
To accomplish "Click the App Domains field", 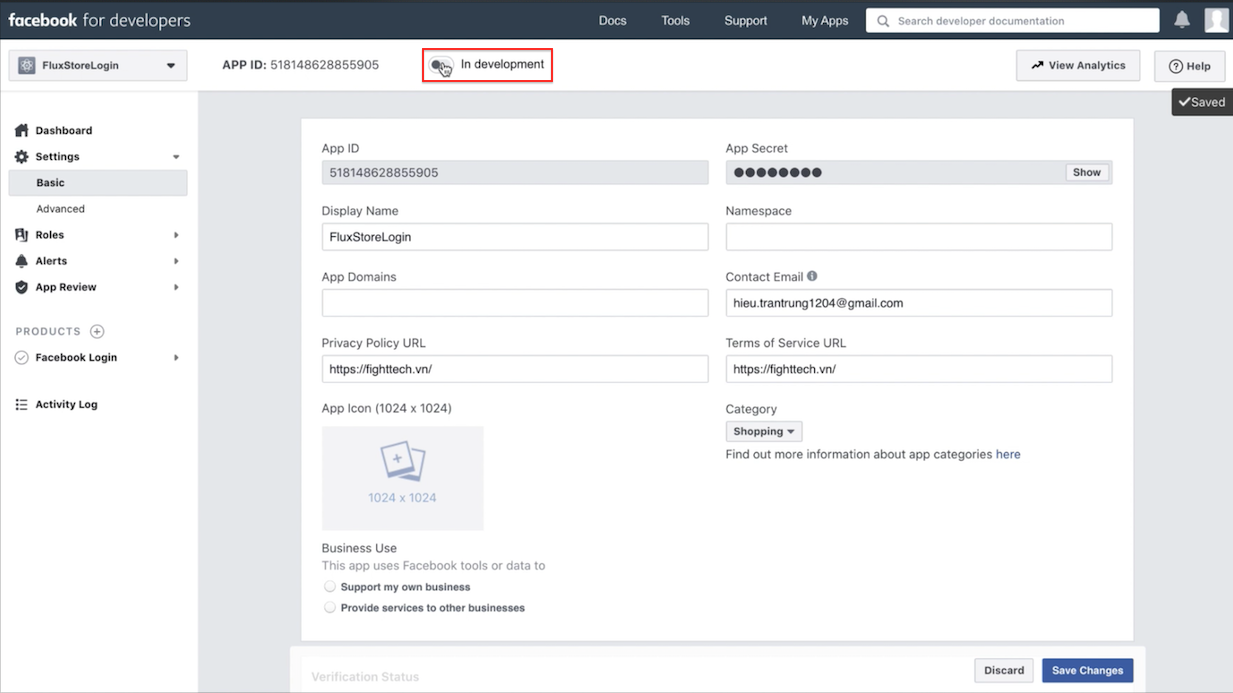I will point(515,303).
